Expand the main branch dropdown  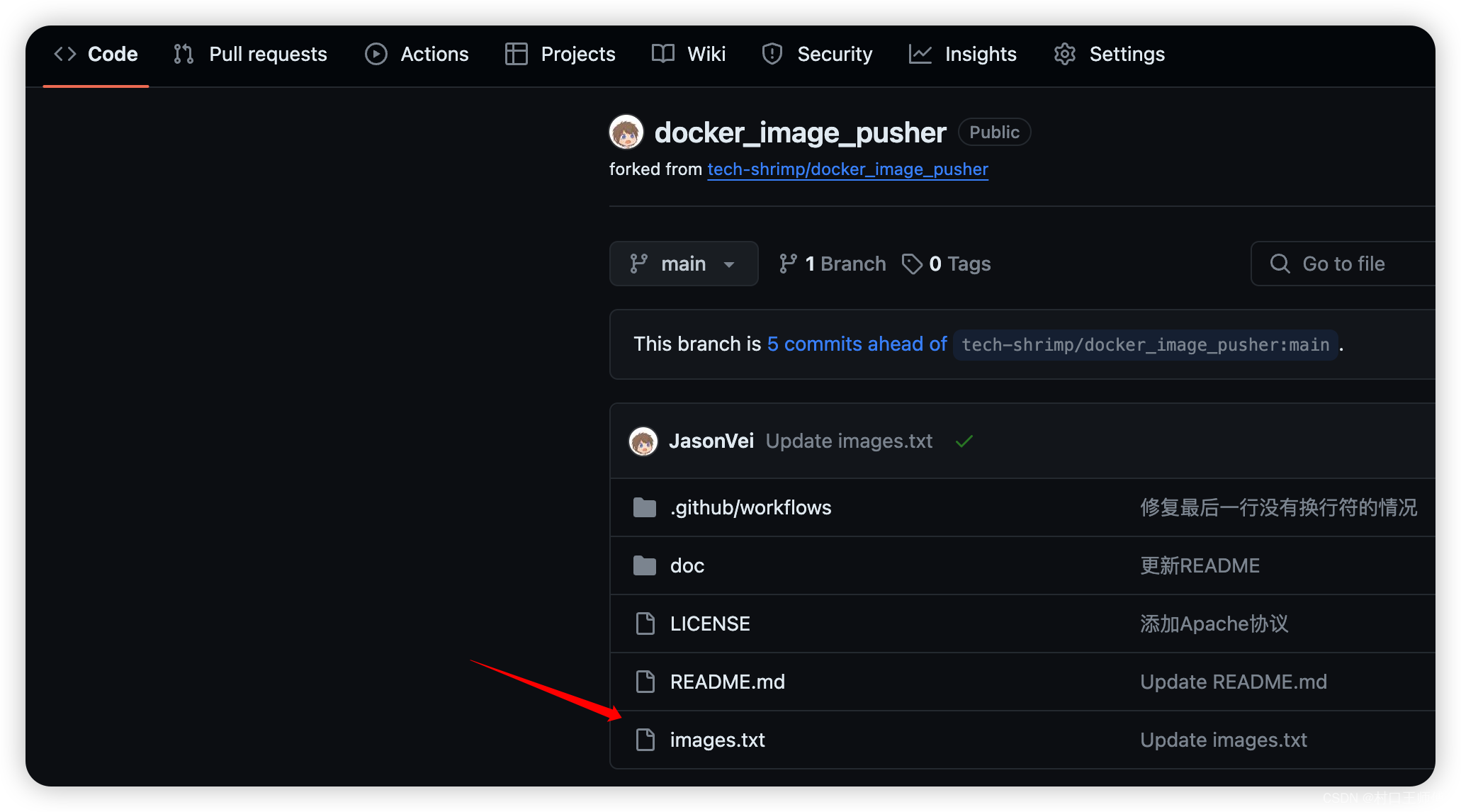(682, 263)
